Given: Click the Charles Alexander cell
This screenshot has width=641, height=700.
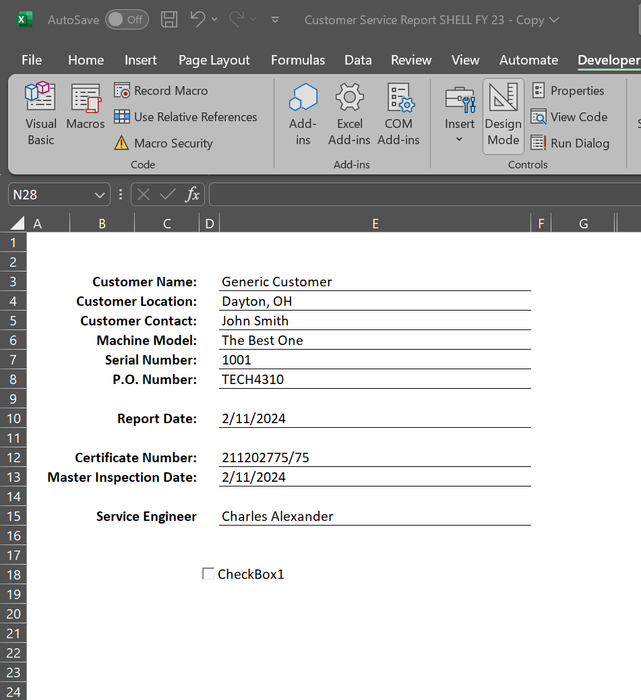Looking at the screenshot, I should [375, 517].
